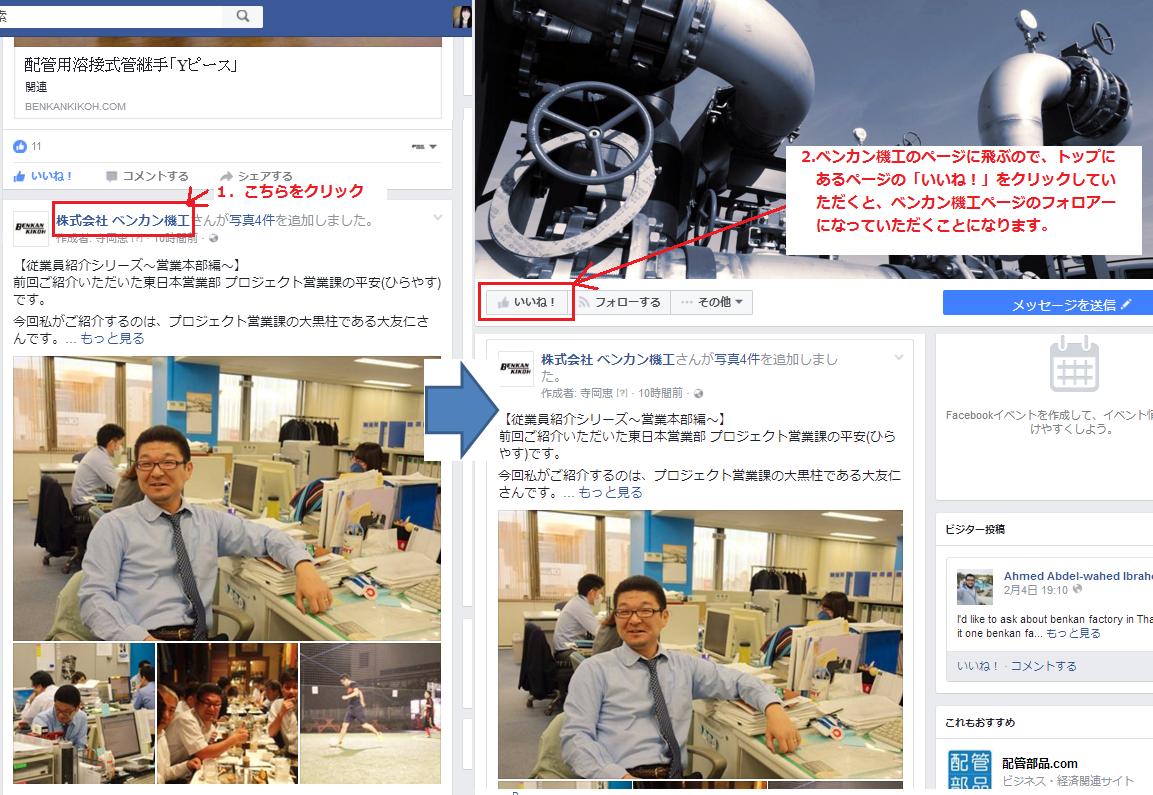Open 写真4件 link in the left post header
Viewport: 1153px width, 795px height.
click(x=251, y=220)
